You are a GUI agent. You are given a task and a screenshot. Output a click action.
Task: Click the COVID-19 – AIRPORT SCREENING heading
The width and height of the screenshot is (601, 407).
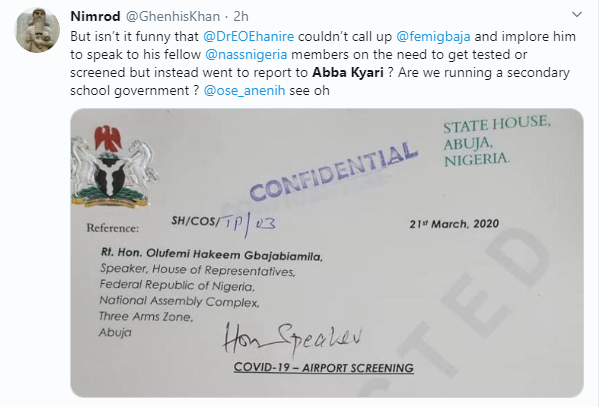[x=323, y=368]
